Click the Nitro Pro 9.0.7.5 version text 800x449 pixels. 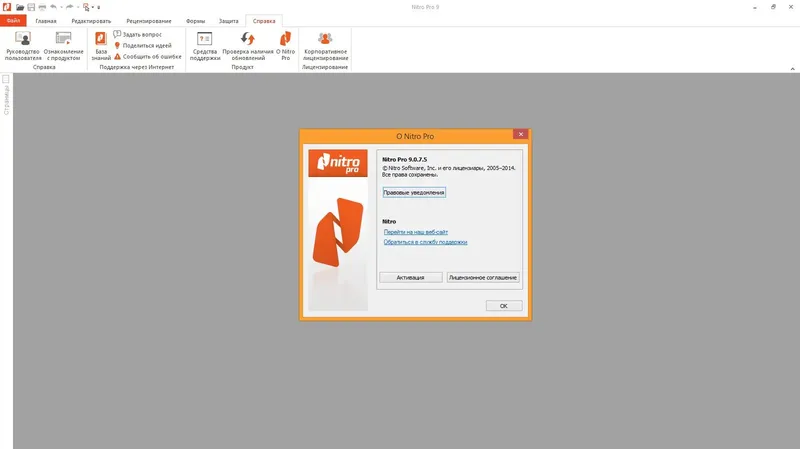tap(405, 159)
